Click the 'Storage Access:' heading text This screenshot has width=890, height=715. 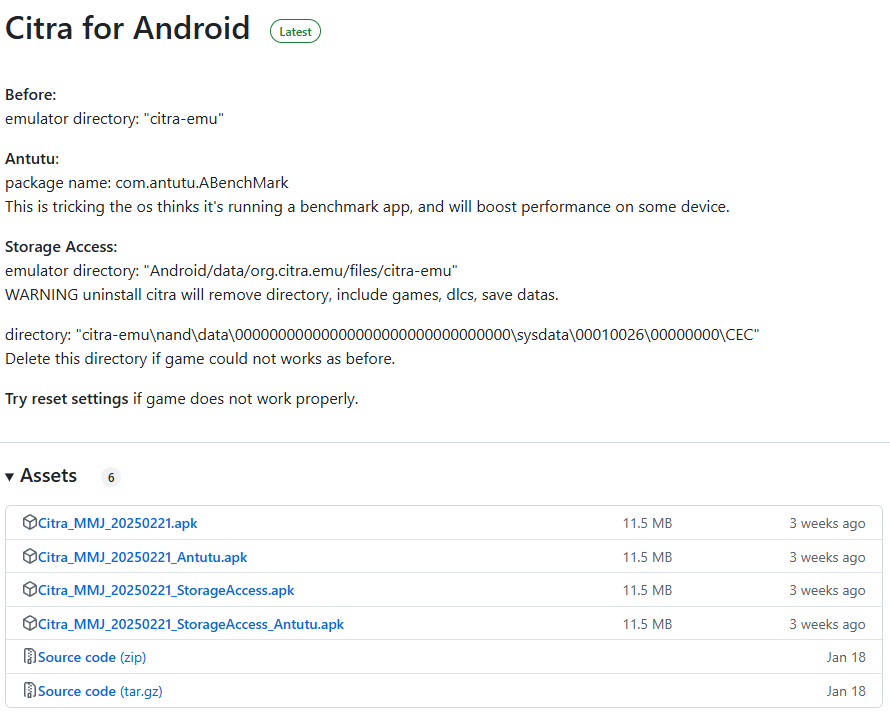(61, 247)
